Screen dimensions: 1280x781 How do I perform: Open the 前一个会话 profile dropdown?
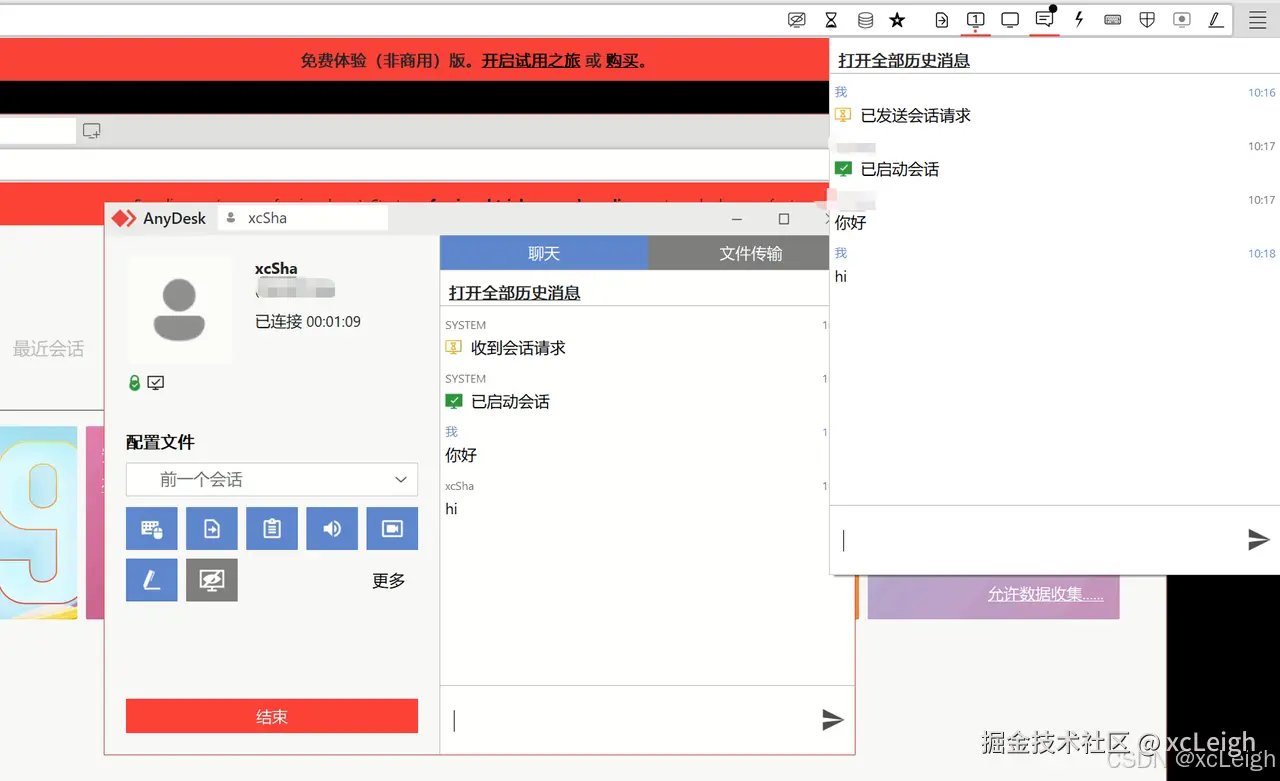[272, 480]
